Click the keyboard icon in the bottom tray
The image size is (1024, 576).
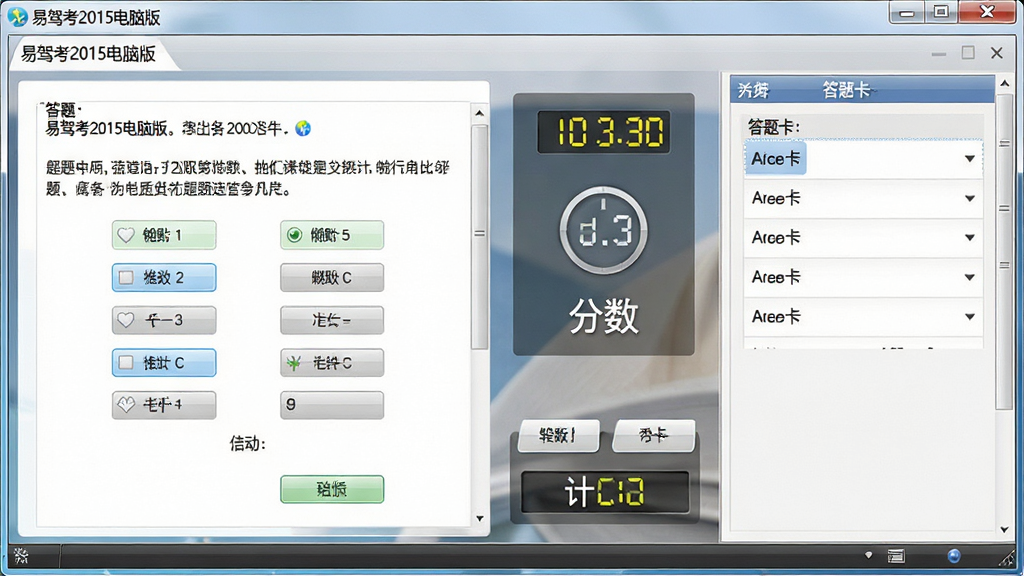point(896,556)
